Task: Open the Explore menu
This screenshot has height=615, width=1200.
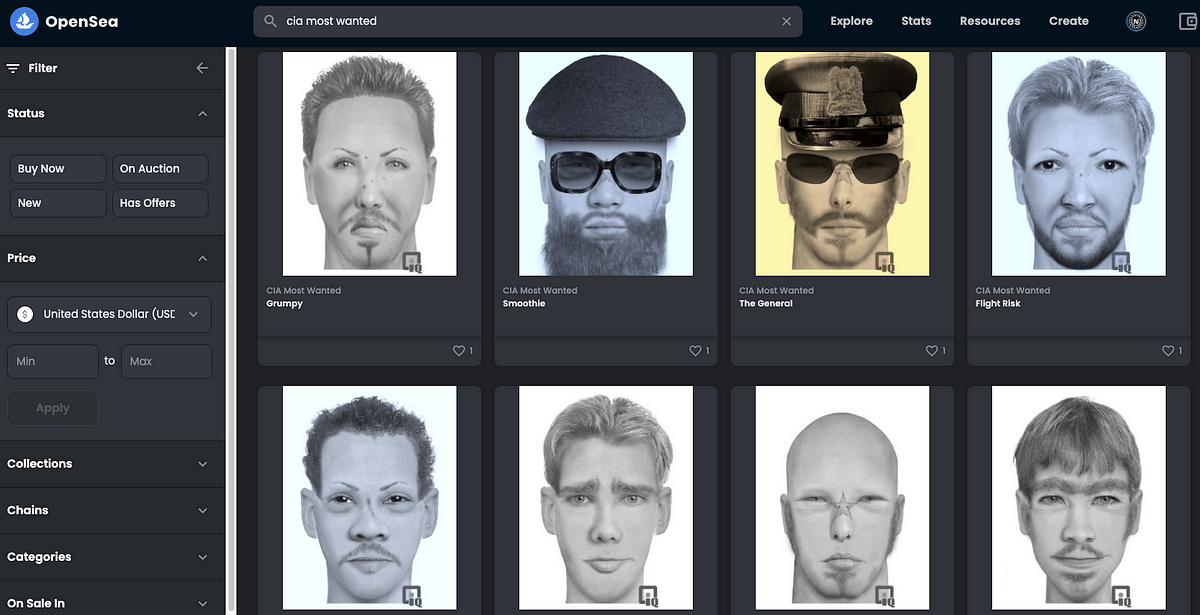Action: (851, 21)
